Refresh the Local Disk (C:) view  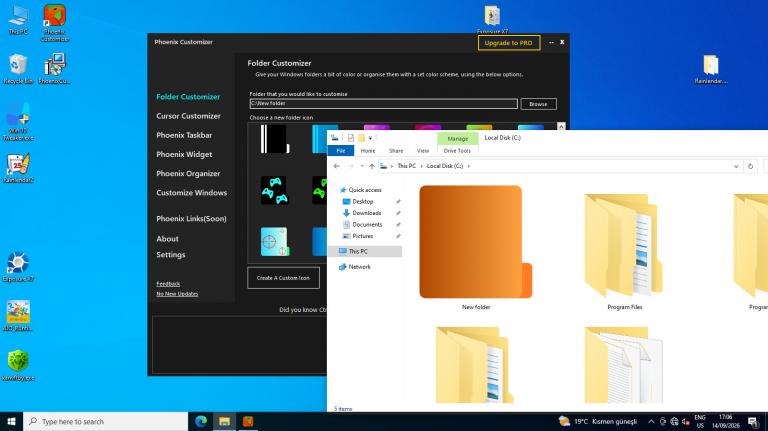pos(750,166)
